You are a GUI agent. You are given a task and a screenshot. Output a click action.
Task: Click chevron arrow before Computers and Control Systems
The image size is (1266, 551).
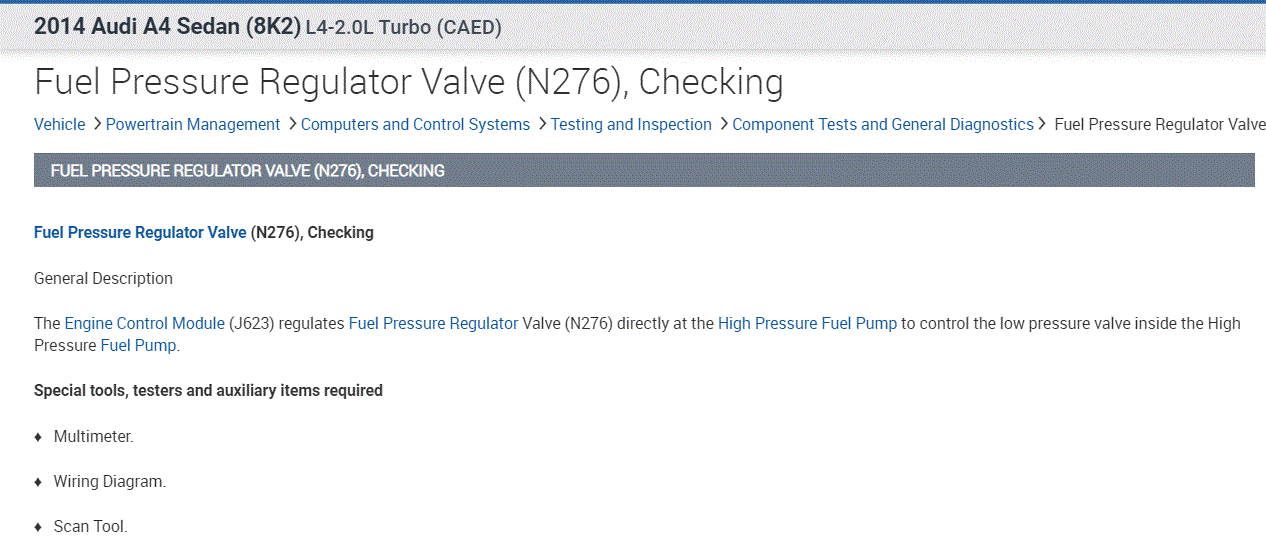(x=292, y=124)
